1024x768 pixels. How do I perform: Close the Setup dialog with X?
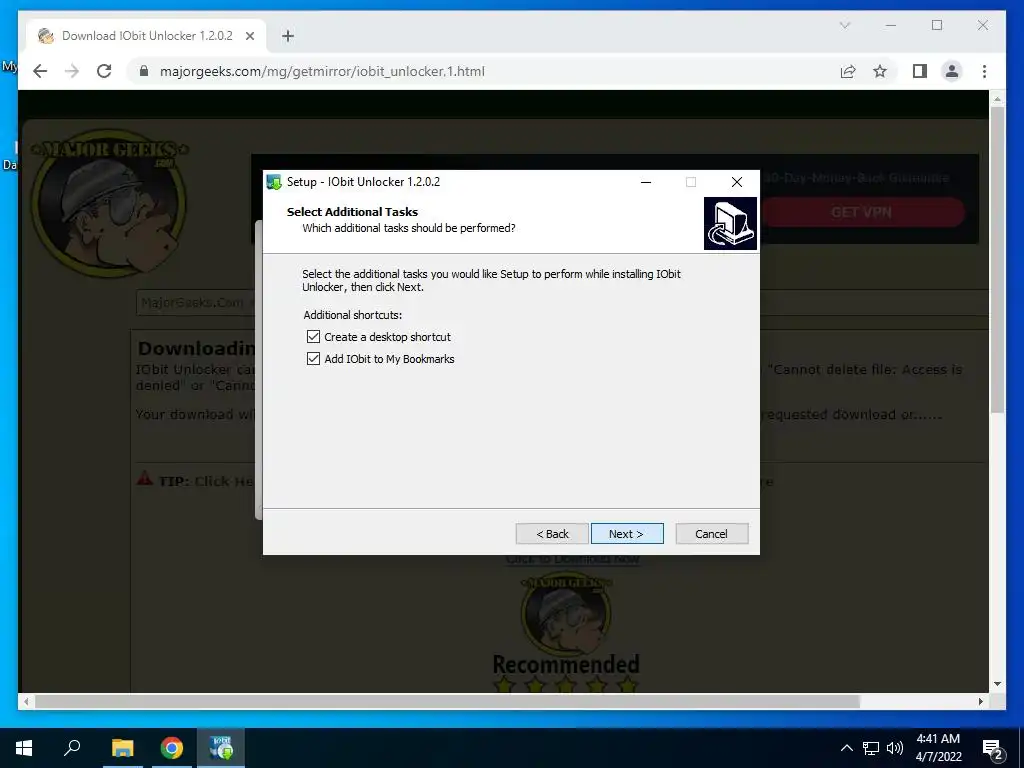(737, 182)
